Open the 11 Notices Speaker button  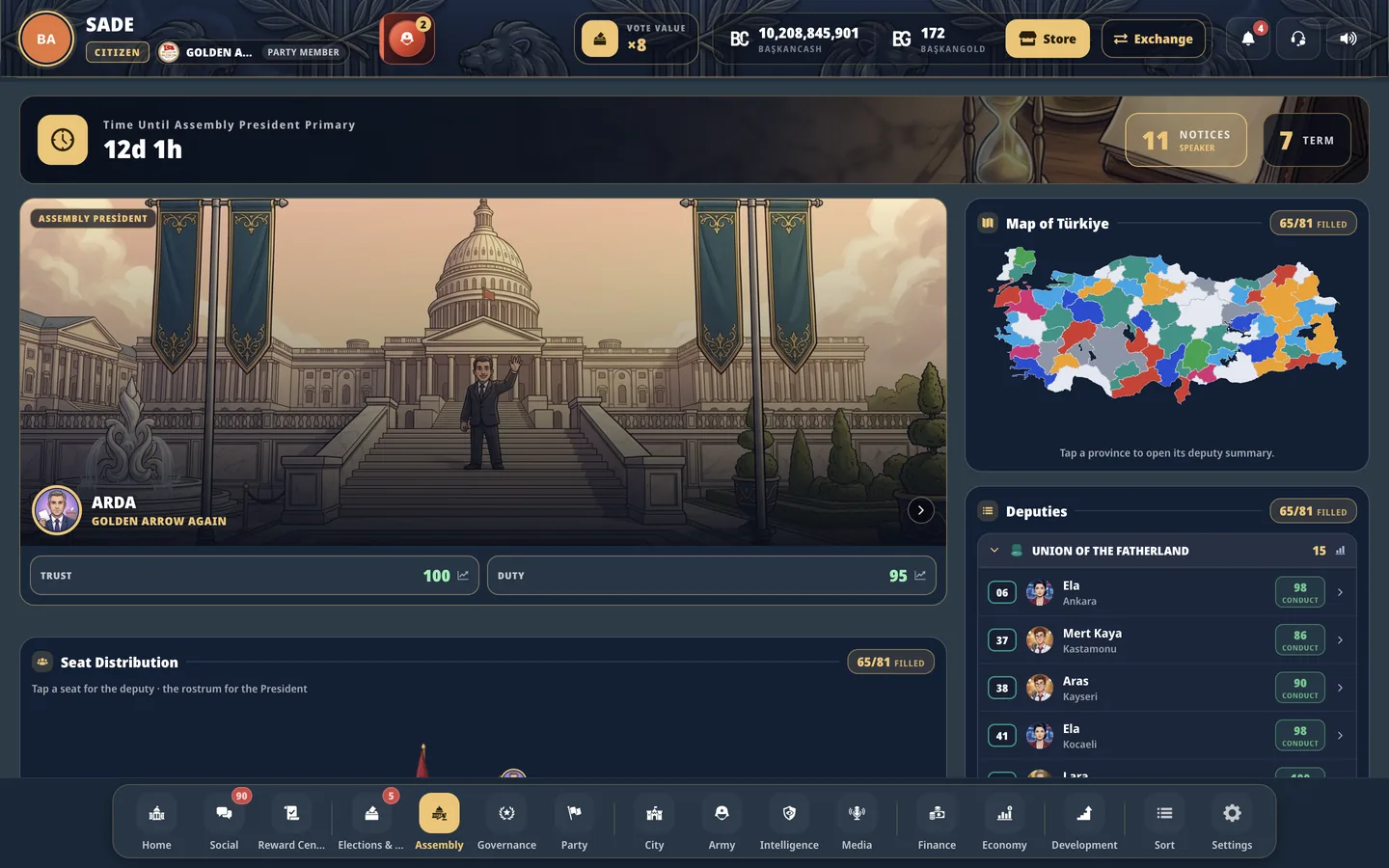pyautogui.click(x=1186, y=140)
